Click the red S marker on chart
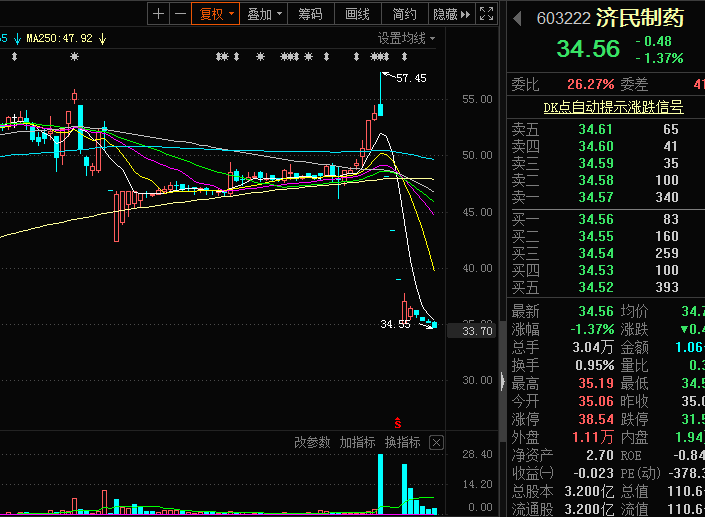705x517 pixels. point(397,423)
